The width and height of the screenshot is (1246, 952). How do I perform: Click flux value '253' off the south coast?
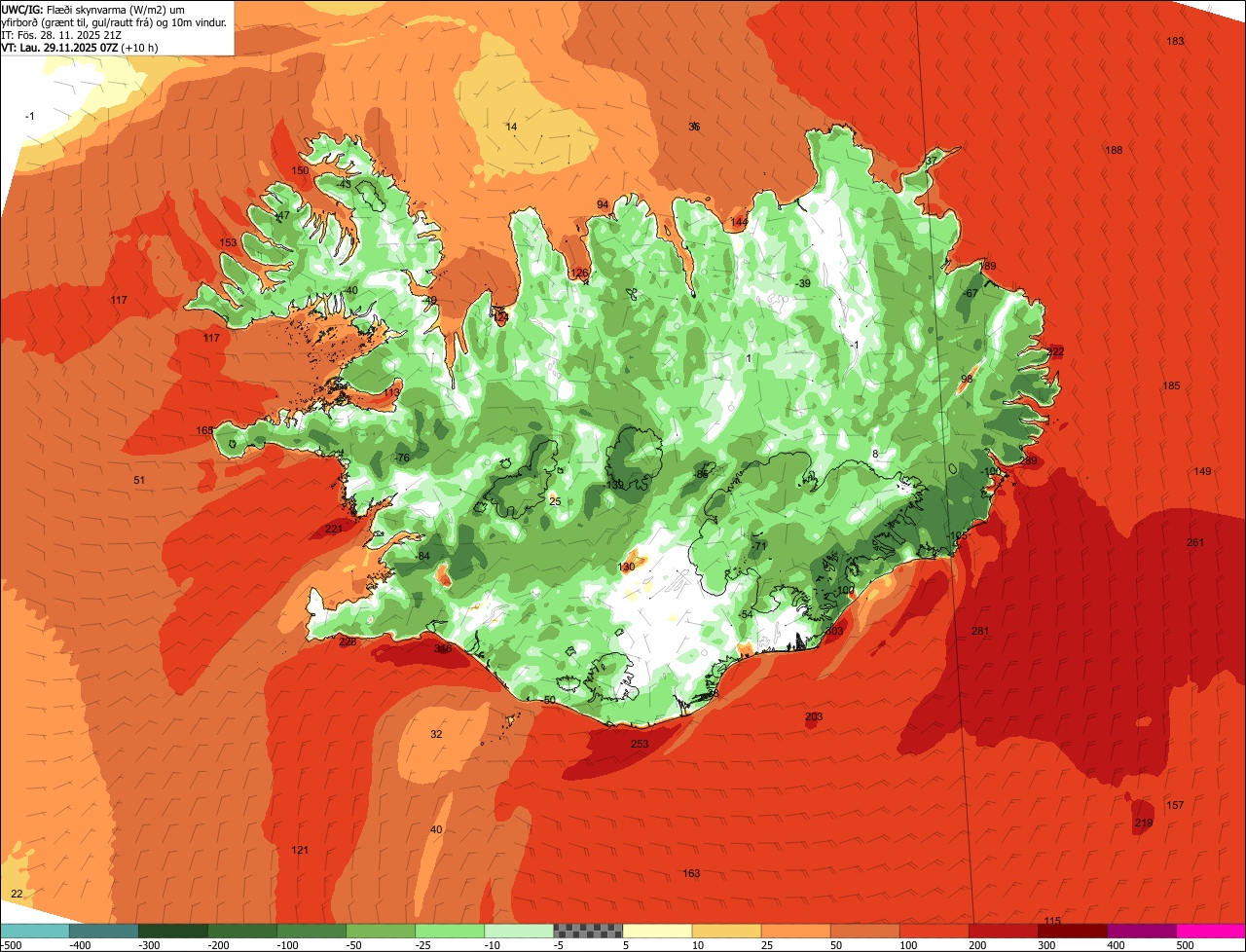[x=640, y=744]
